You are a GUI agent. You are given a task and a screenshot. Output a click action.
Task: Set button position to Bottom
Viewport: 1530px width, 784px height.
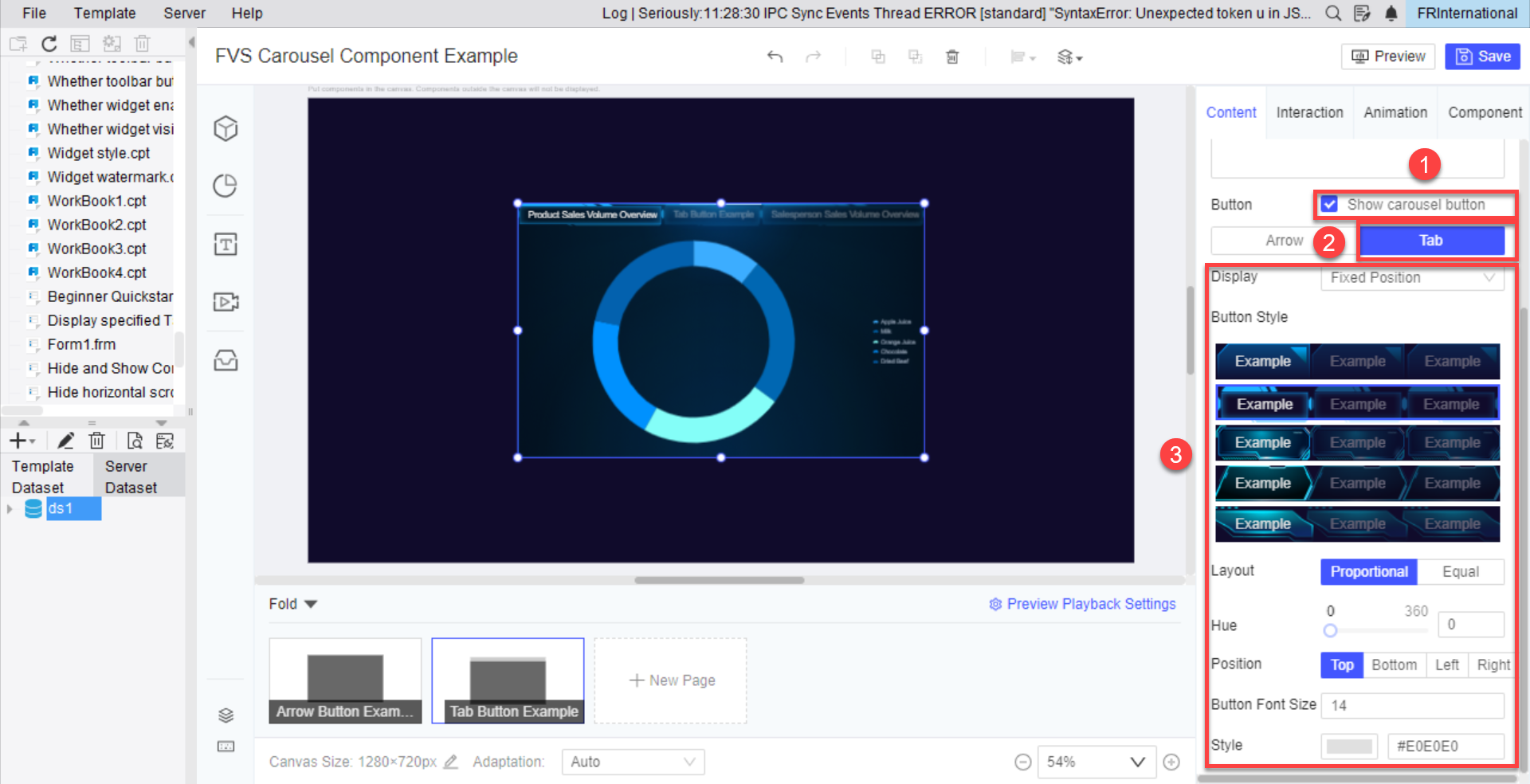[1395, 665]
